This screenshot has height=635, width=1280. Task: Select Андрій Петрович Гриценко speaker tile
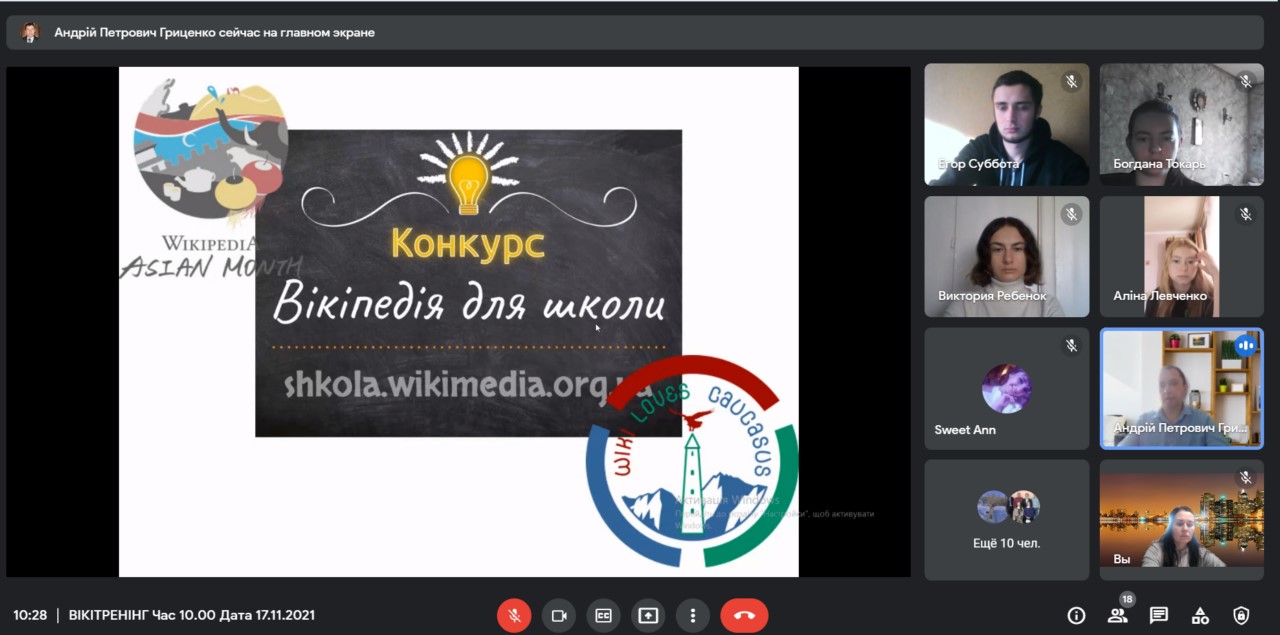pos(1182,389)
